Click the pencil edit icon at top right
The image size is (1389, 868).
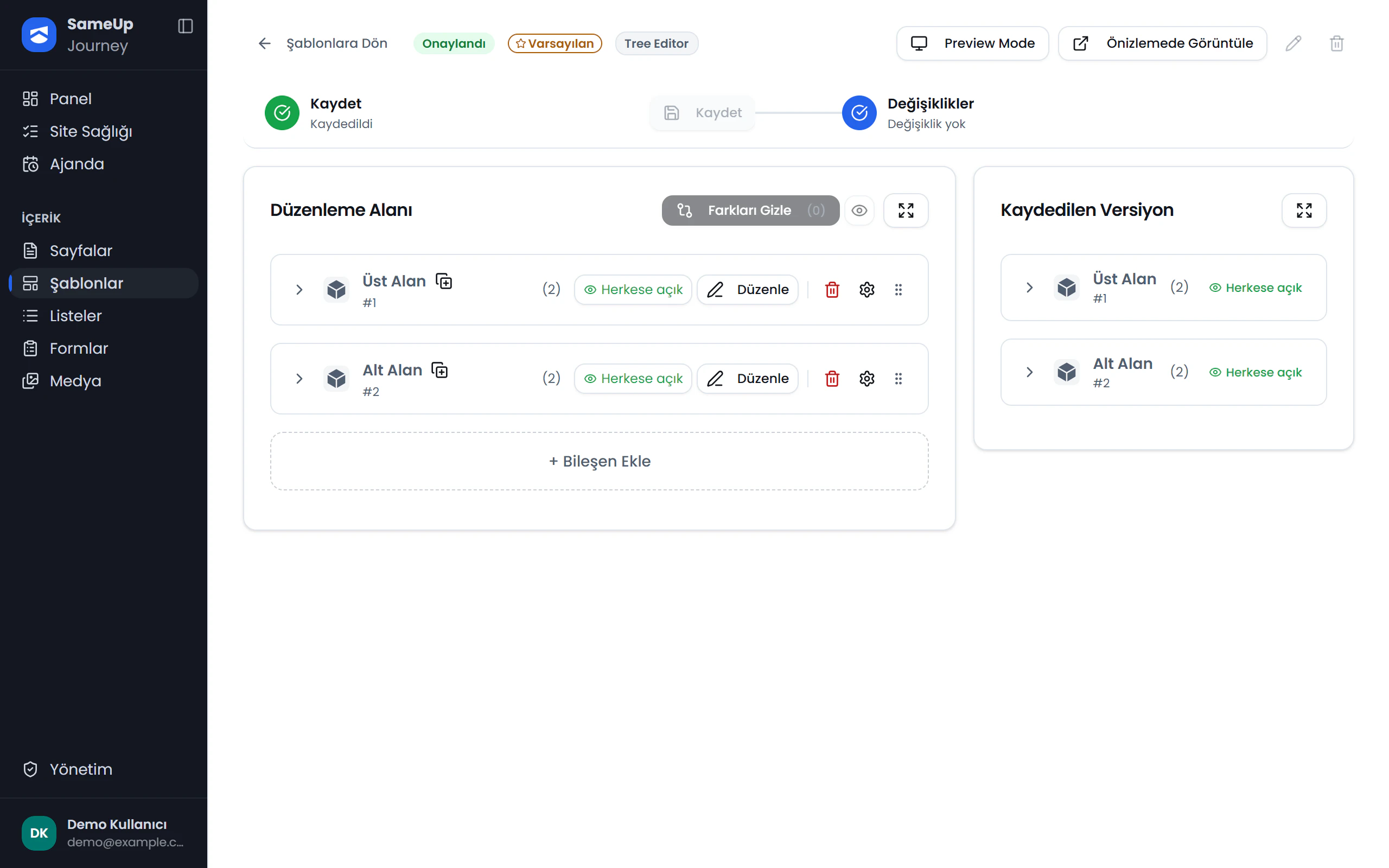(x=1293, y=43)
